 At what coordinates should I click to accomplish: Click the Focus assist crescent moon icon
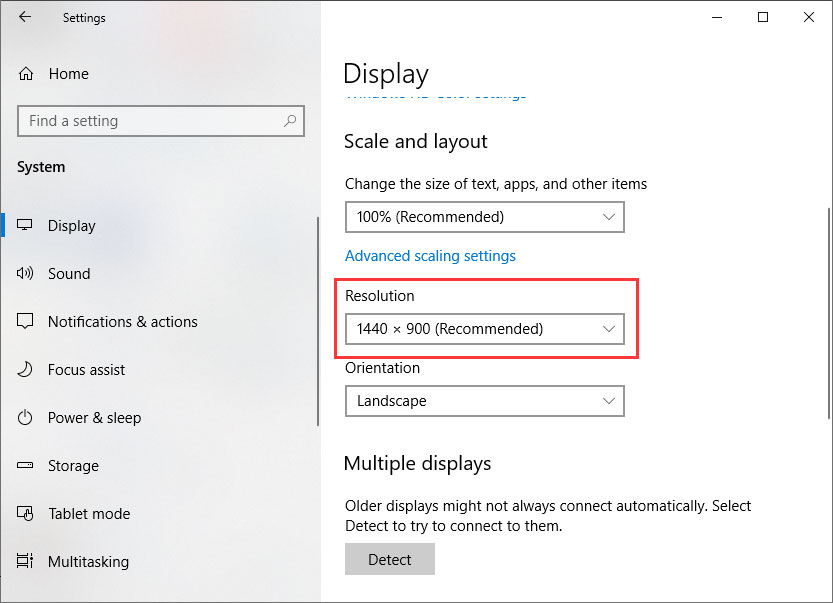24,369
